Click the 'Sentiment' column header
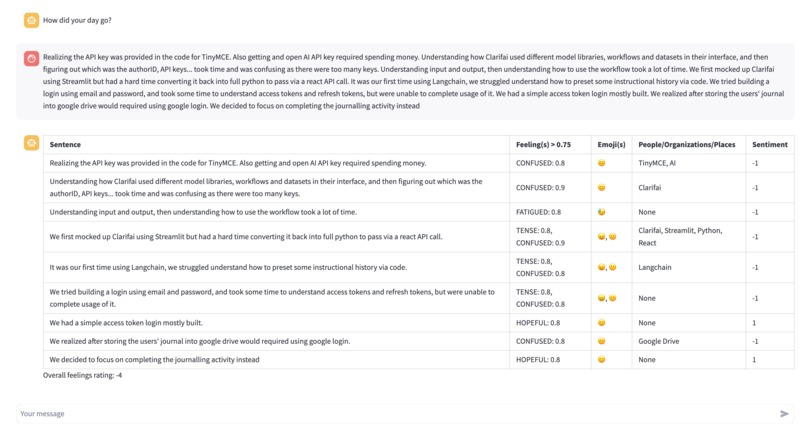806x432 pixels. click(770, 145)
